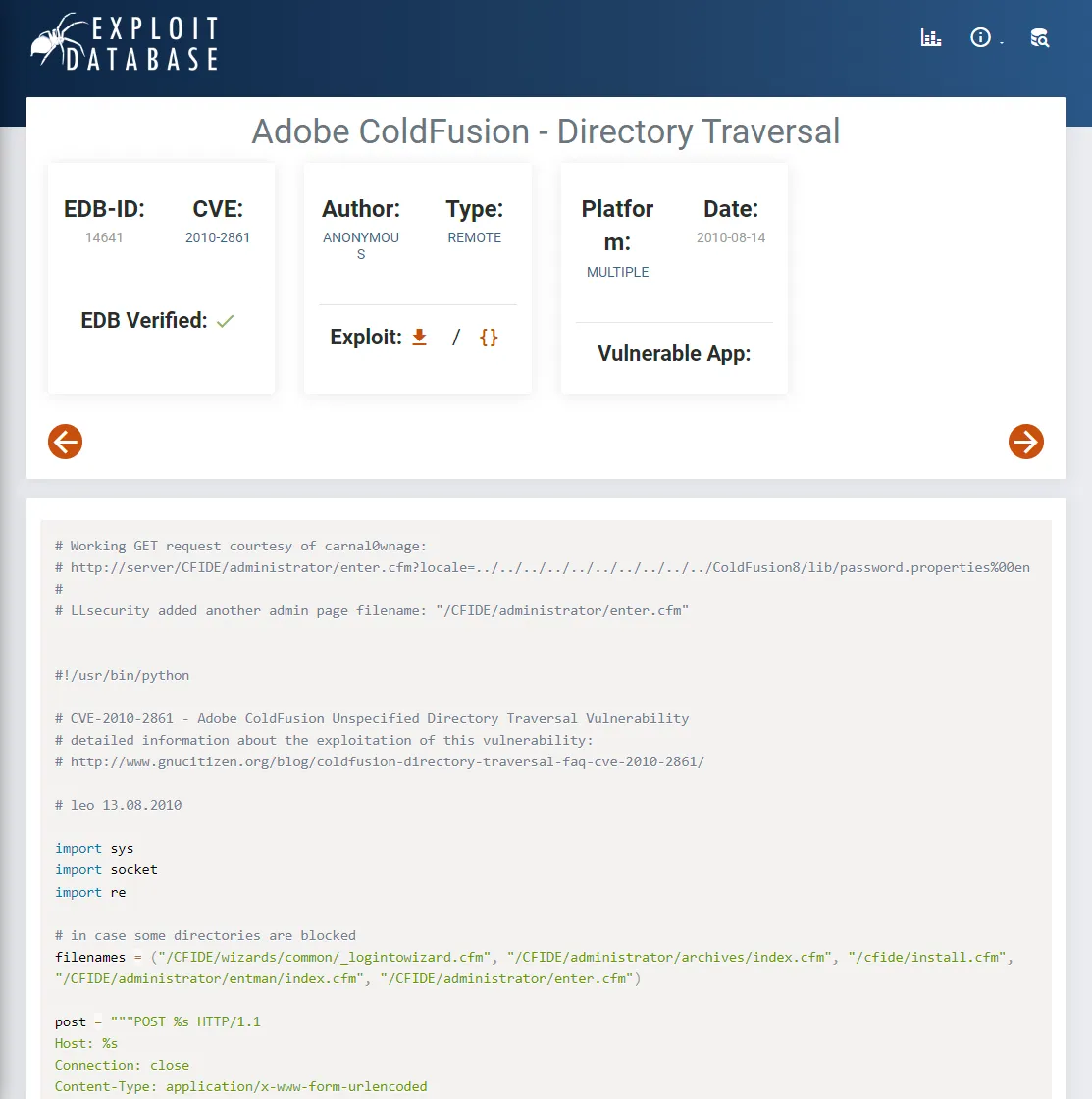Click the 'filenames = (' code line
The image size is (1092, 1099).
[534, 968]
